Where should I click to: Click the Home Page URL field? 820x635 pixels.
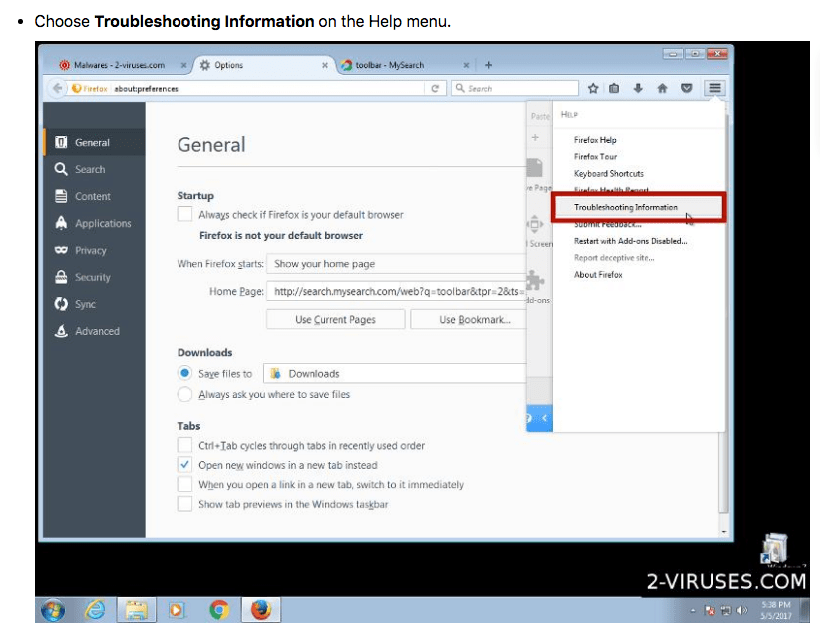(x=396, y=291)
